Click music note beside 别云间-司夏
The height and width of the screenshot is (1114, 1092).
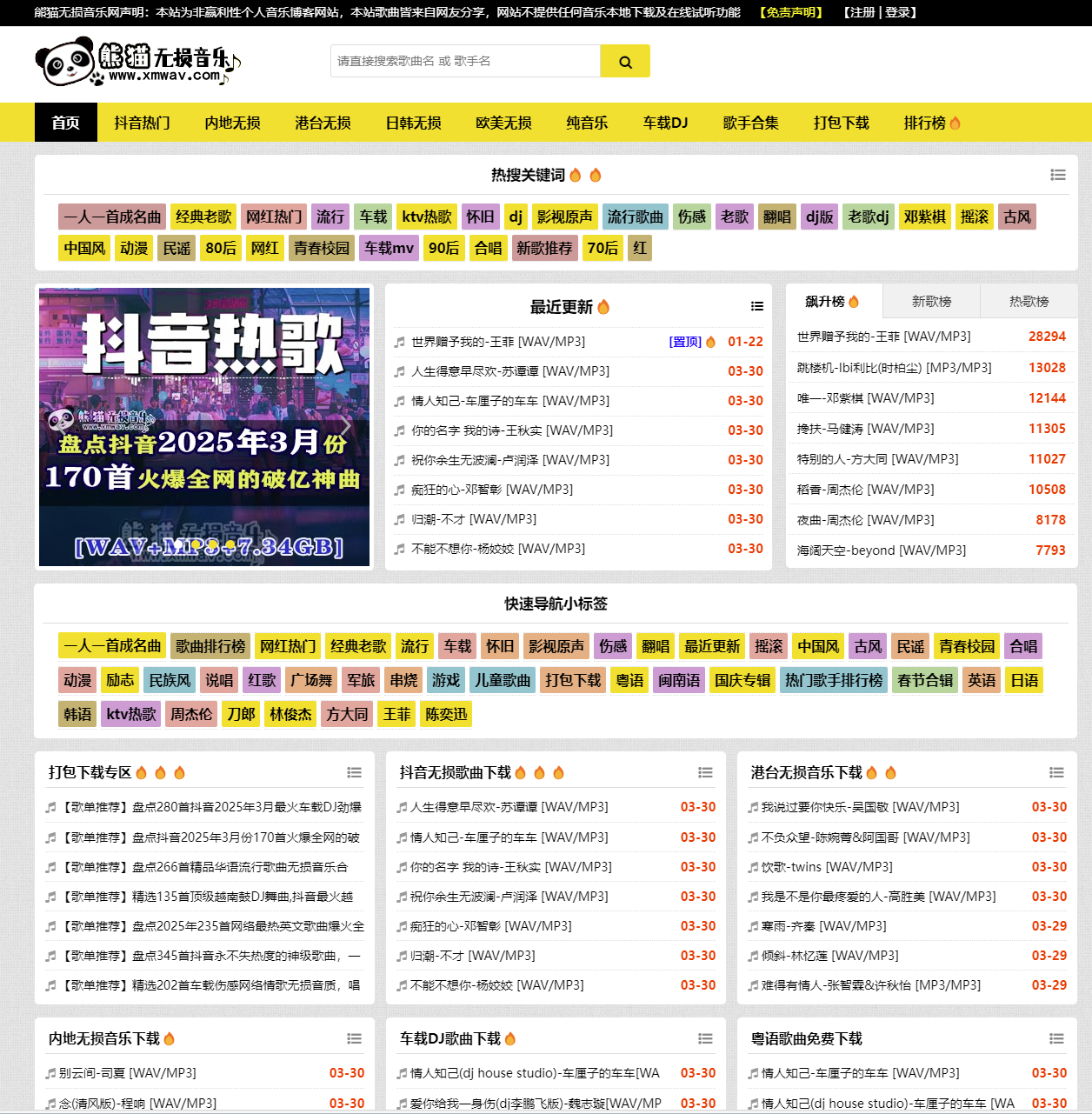[50, 1073]
